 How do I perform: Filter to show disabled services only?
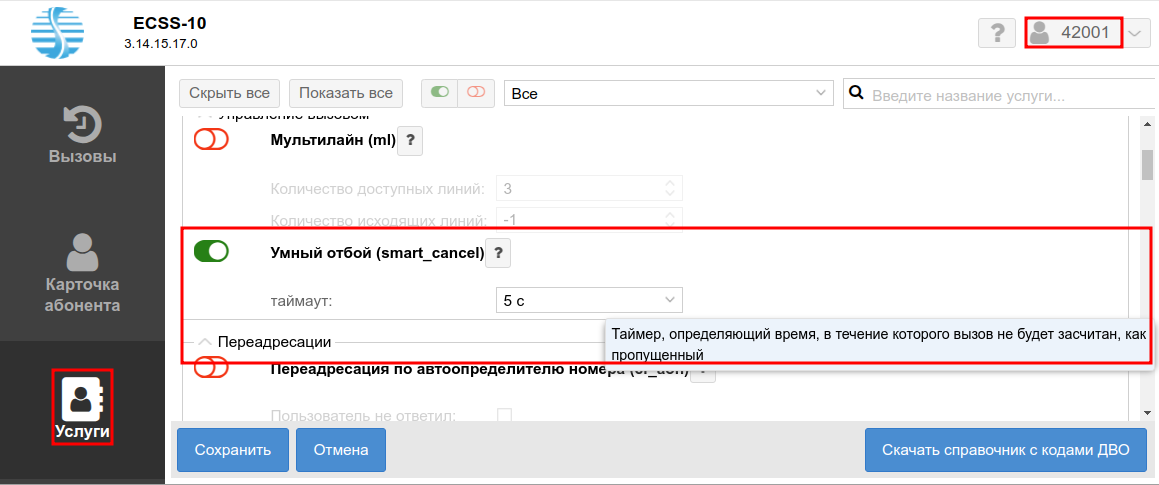476,93
